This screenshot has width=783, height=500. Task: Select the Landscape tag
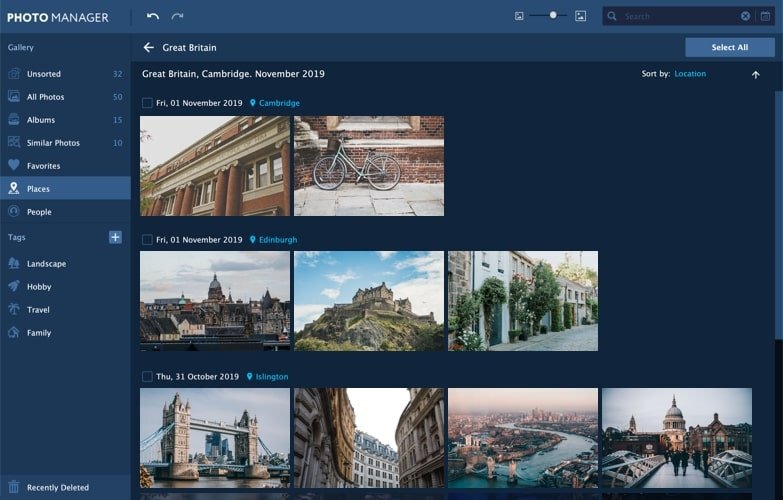[x=46, y=264]
